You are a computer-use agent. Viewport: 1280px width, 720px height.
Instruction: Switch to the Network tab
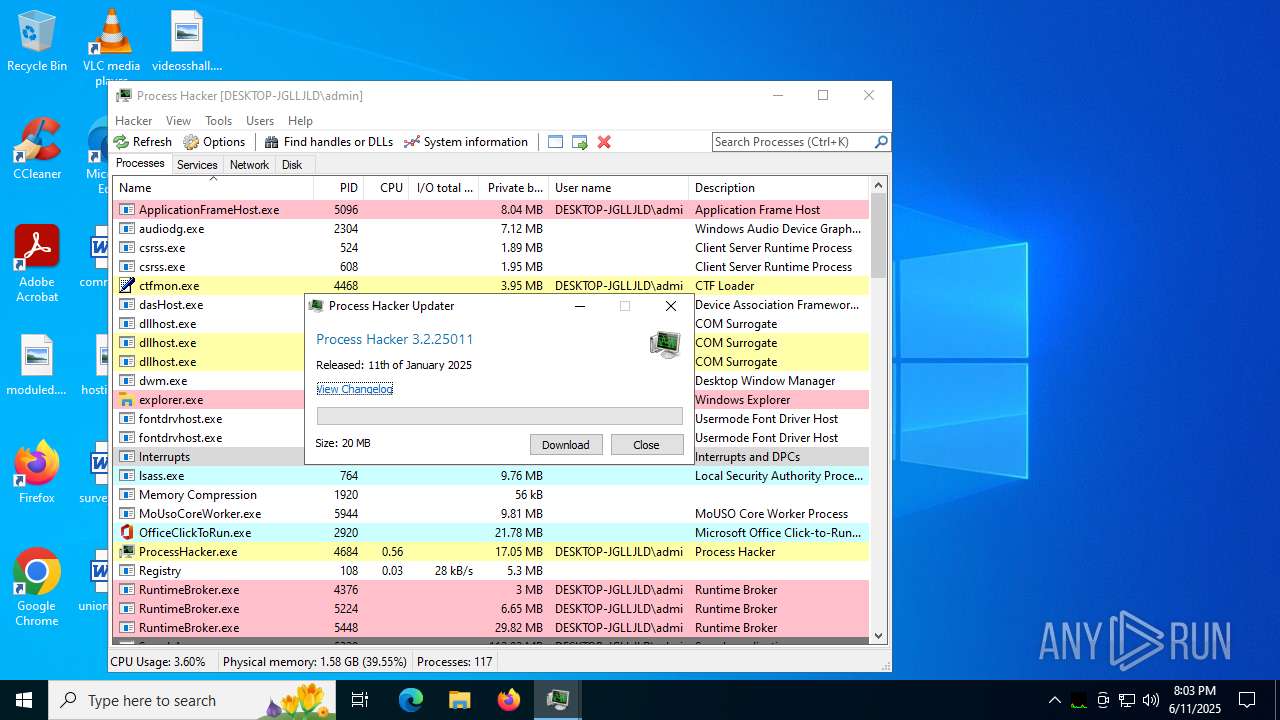point(249,165)
